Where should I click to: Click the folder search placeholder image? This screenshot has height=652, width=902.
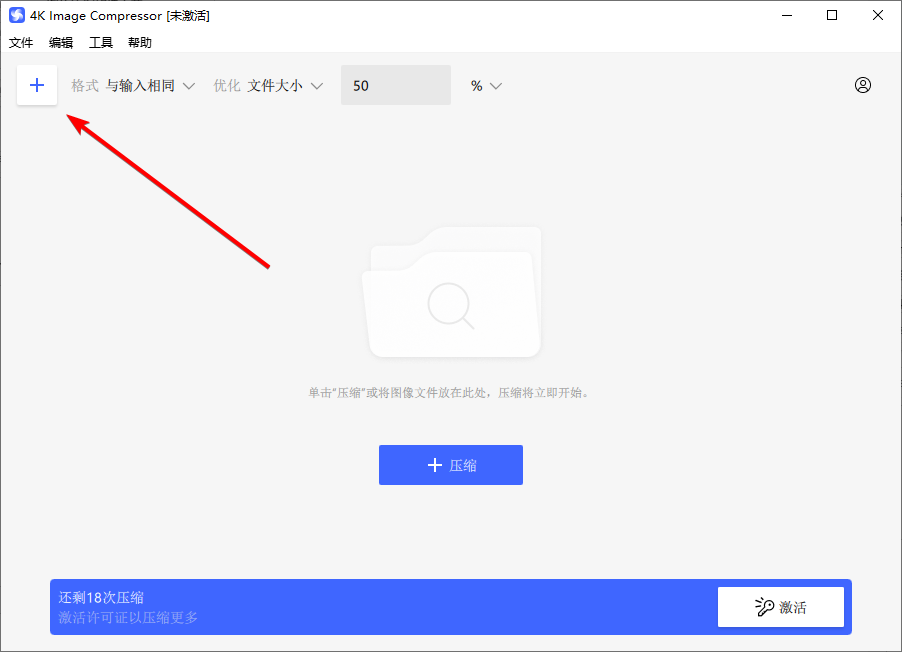click(452, 292)
